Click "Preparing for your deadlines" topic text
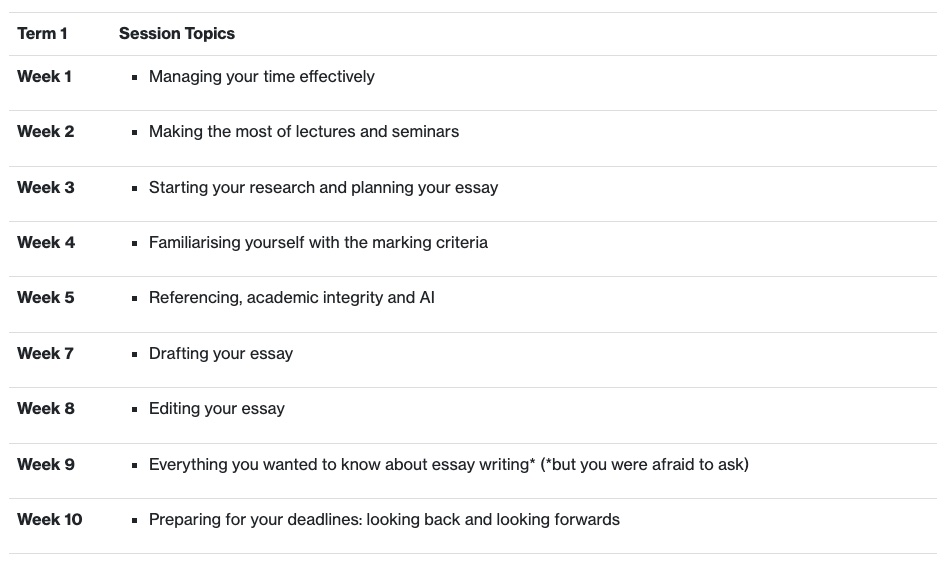Viewport: 944px width, 563px height. [254, 520]
